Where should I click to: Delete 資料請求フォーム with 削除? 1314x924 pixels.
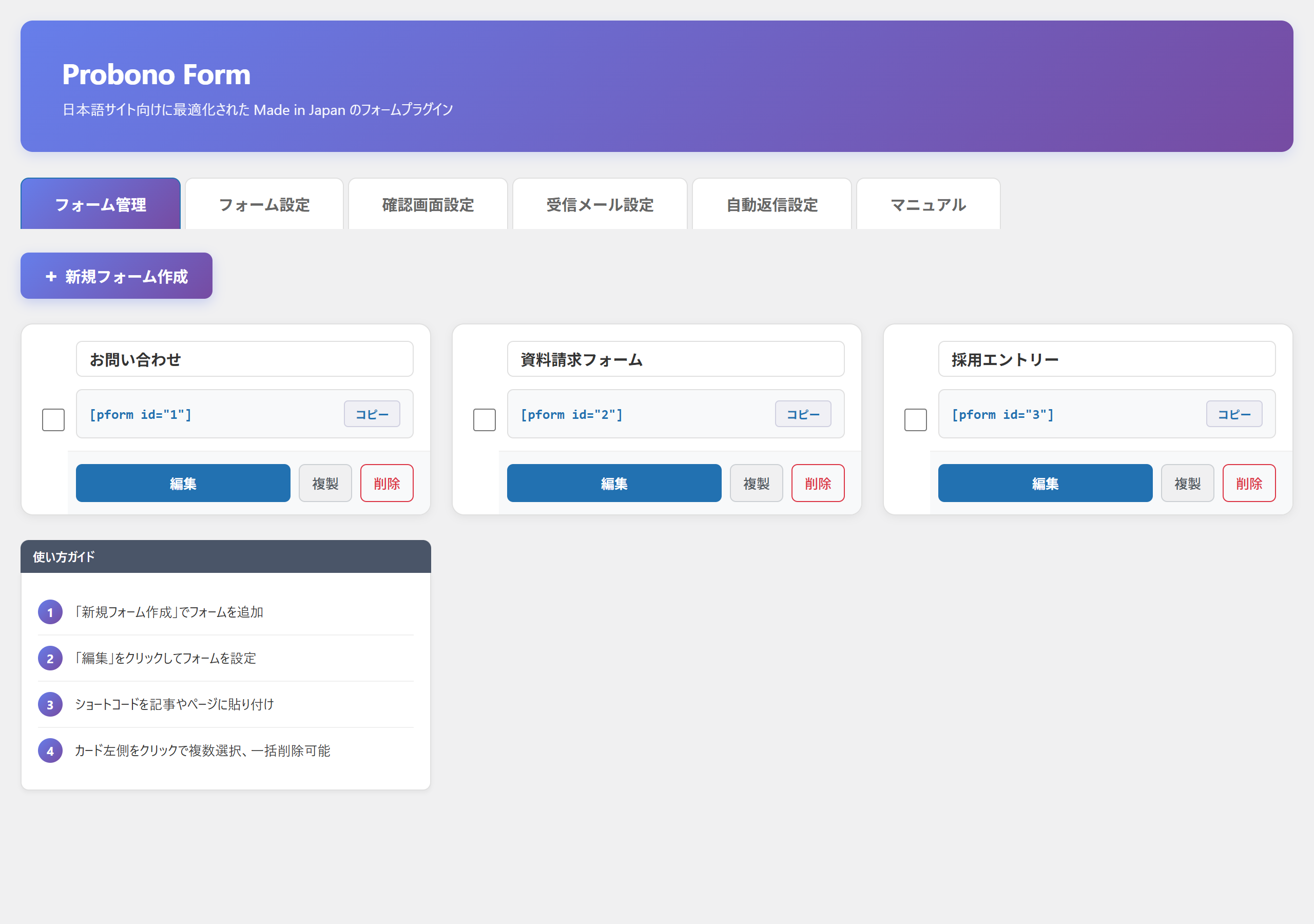818,483
